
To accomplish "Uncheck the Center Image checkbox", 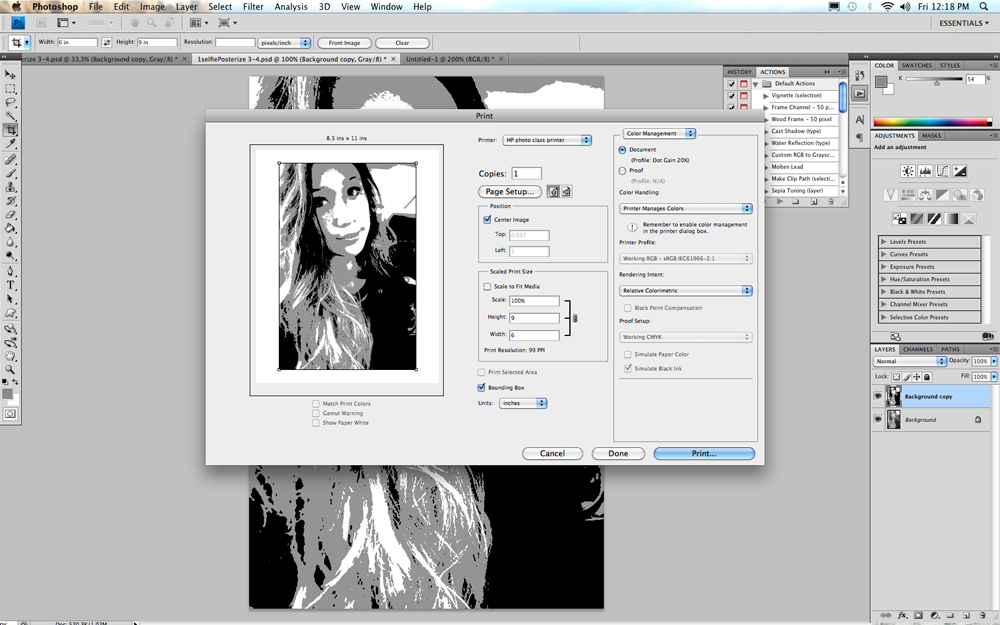I will point(487,219).
